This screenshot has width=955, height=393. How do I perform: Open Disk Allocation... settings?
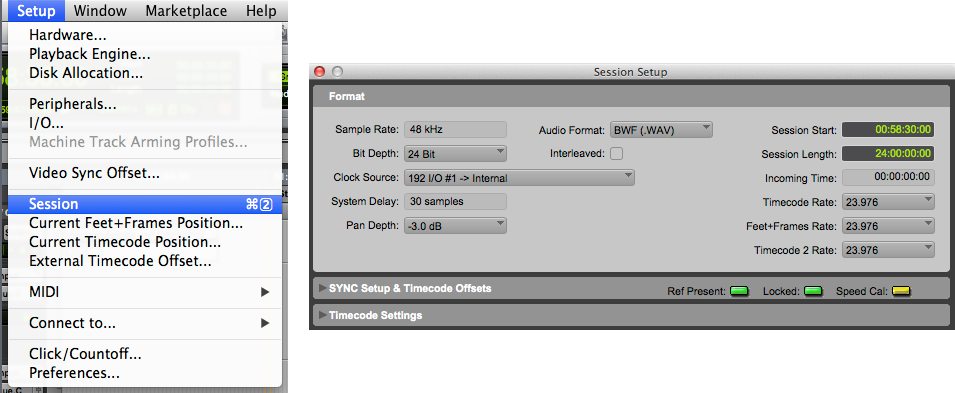[x=144, y=73]
